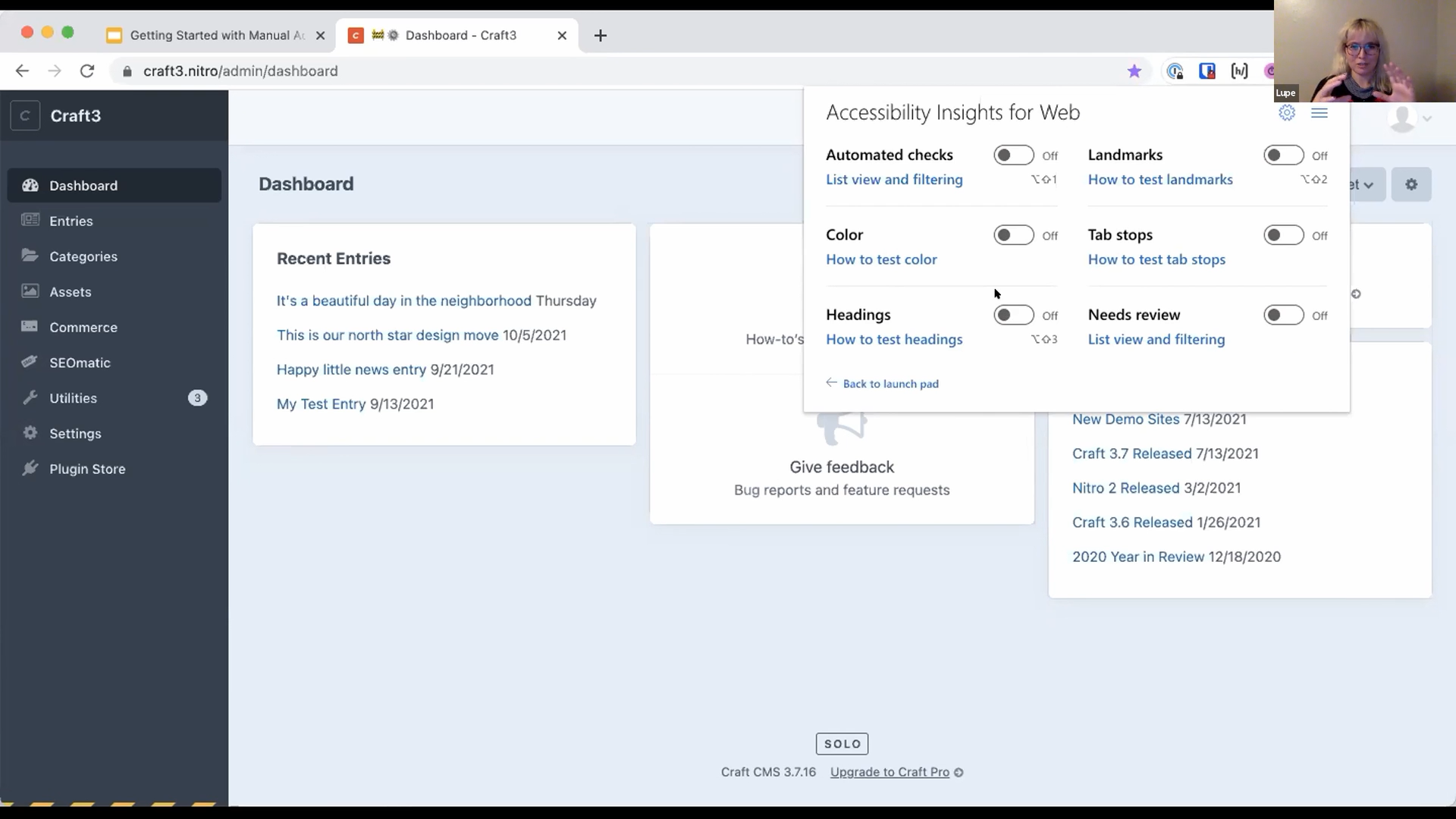Click the password manager extension icon
Image resolution: width=1456 pixels, height=819 pixels.
(x=1175, y=71)
